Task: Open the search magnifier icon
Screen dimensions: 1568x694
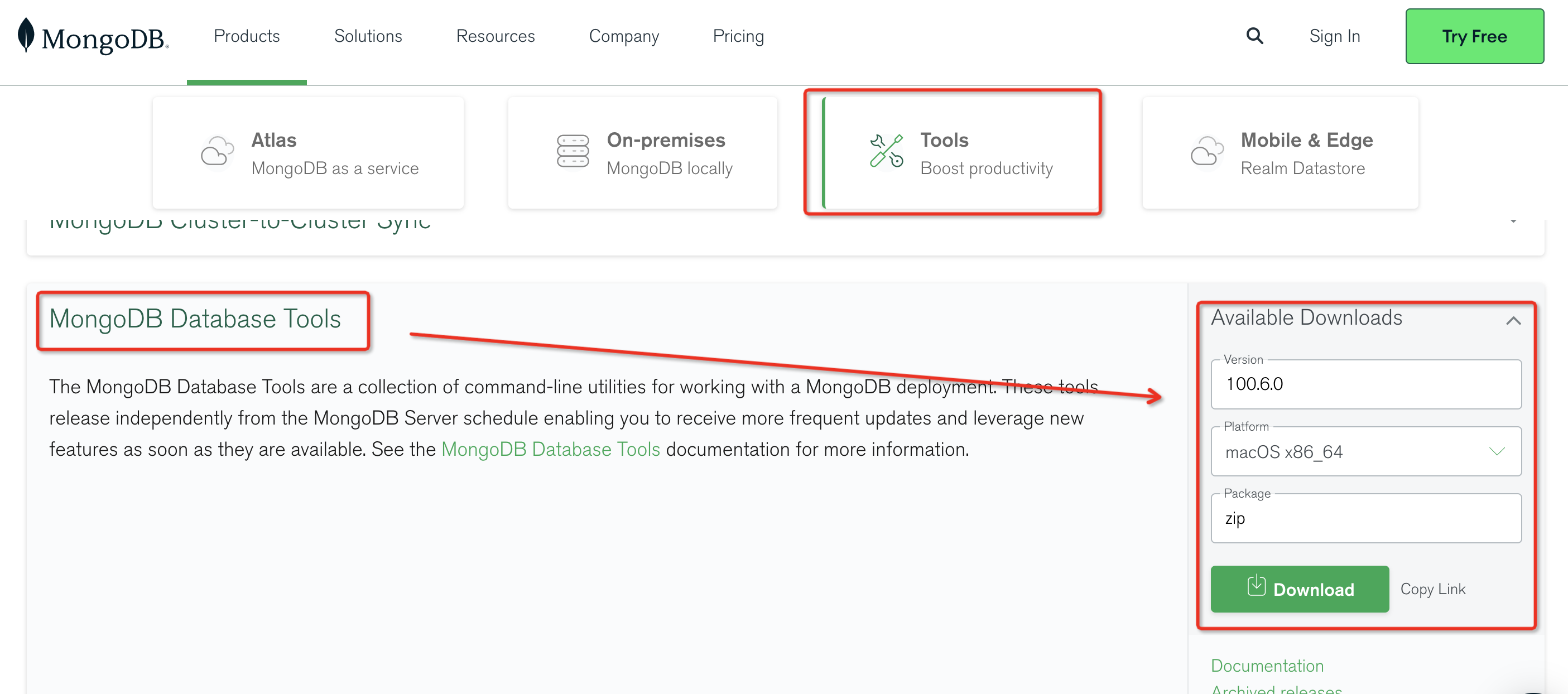Action: 1254,36
